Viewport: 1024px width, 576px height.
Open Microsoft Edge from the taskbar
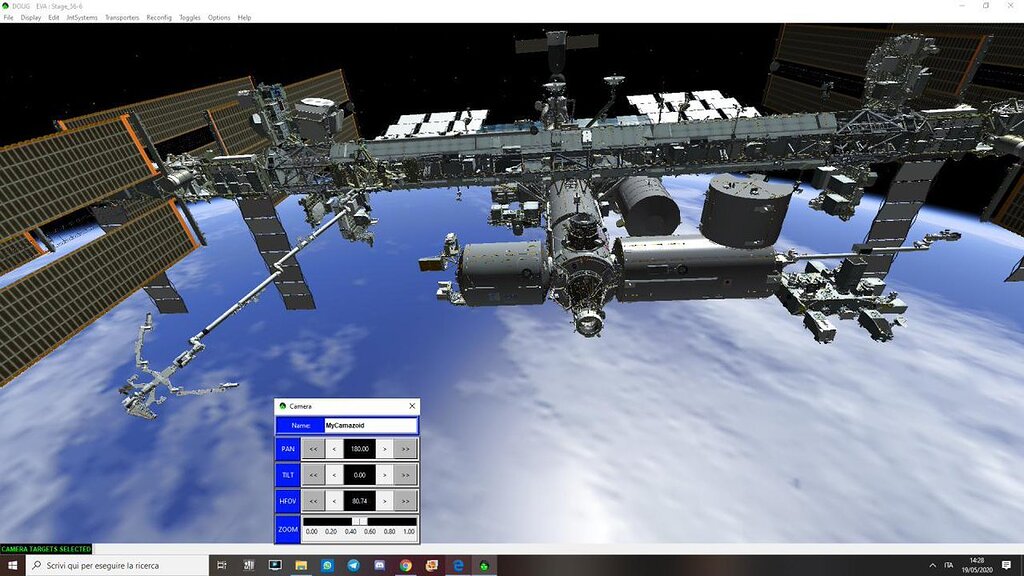coord(458,566)
